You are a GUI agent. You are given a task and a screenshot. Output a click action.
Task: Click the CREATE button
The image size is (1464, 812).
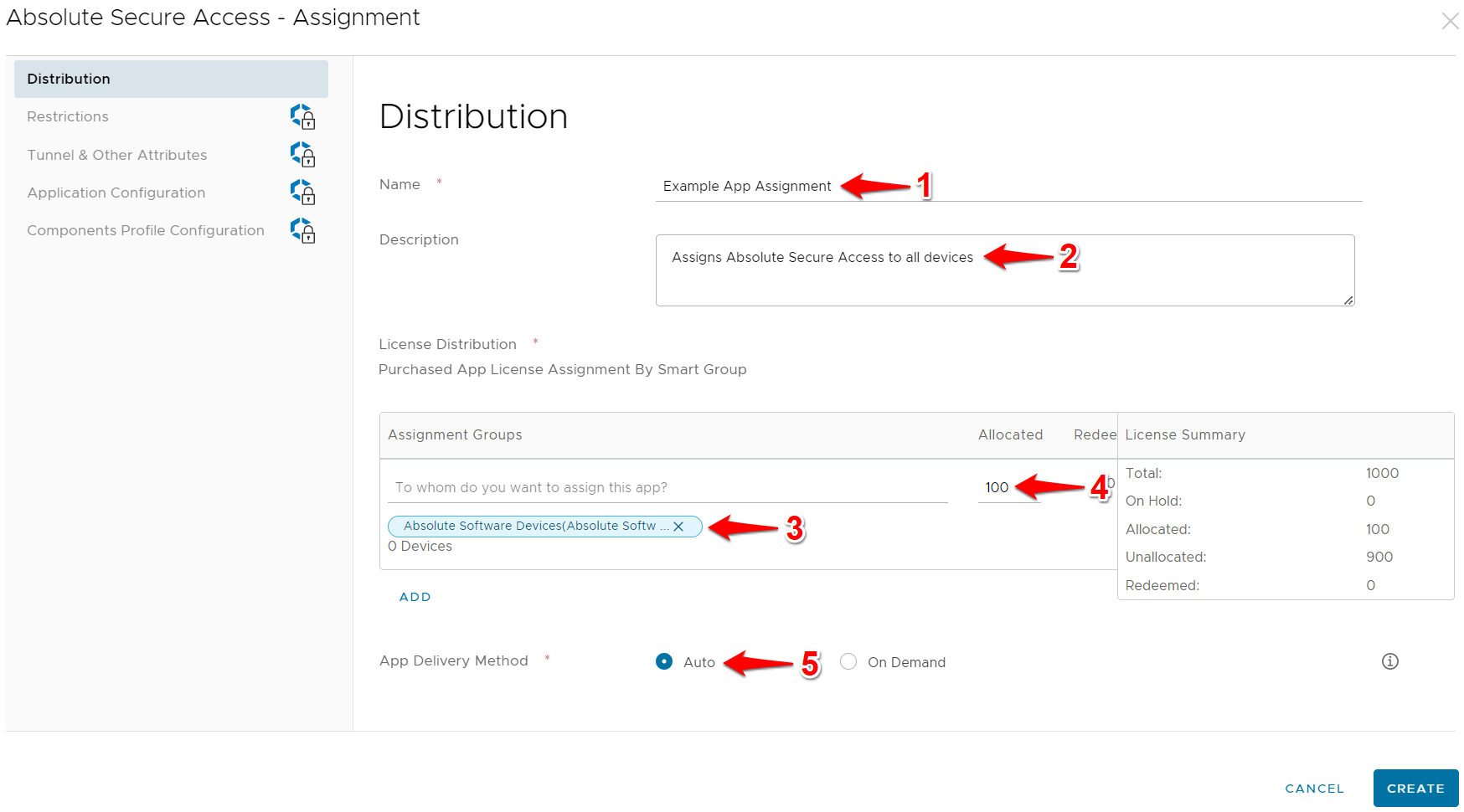pos(1415,789)
